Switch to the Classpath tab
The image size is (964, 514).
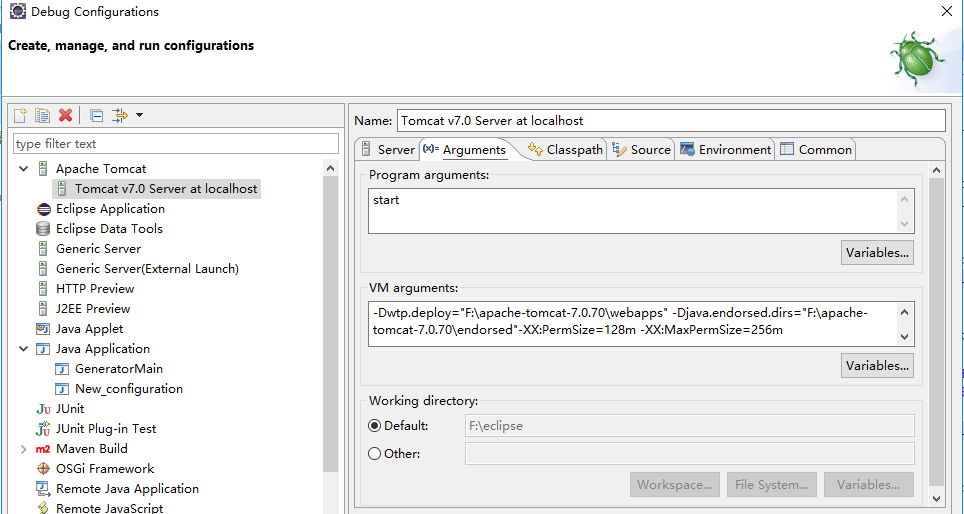[x=565, y=150]
